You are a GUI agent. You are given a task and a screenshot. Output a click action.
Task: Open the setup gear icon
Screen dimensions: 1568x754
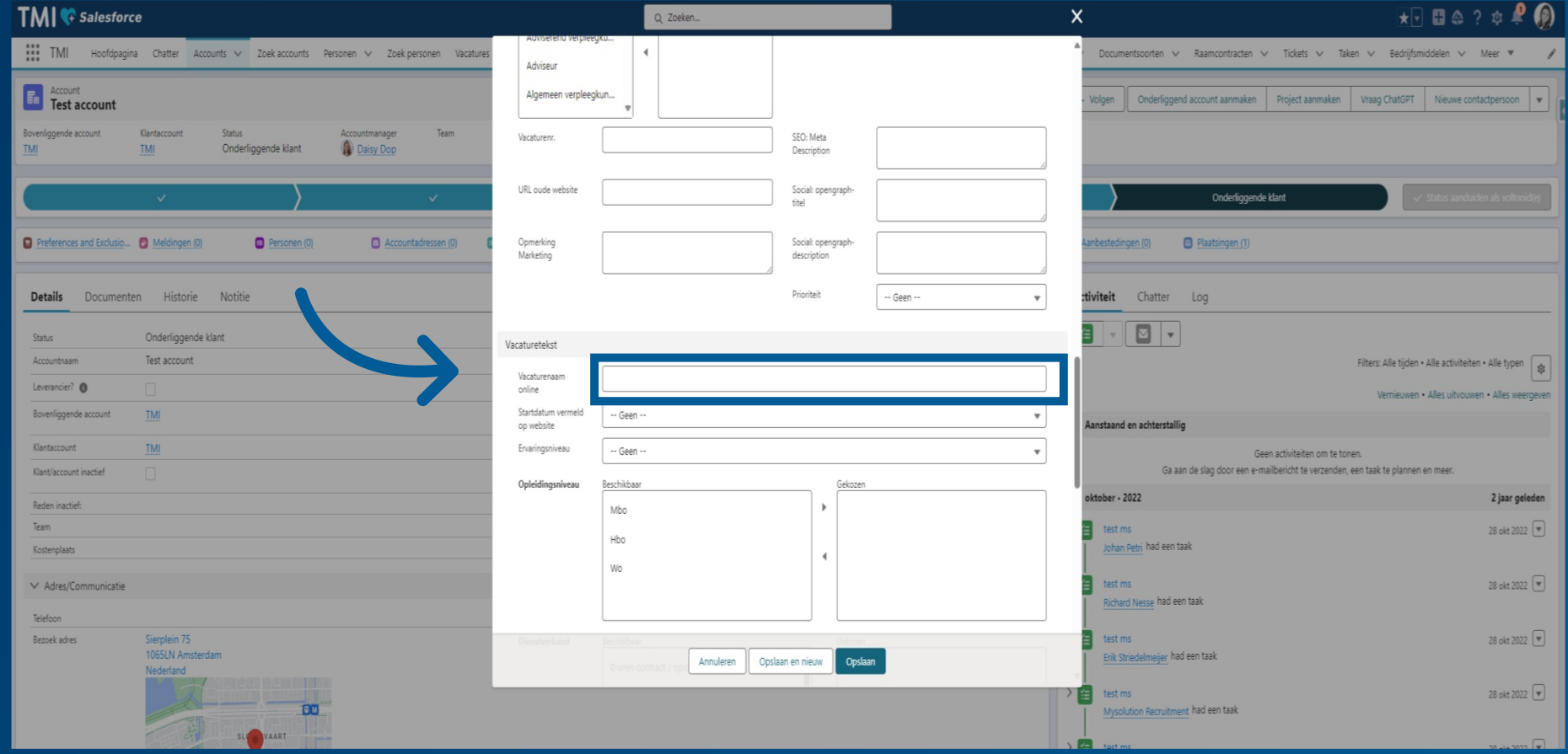[x=1497, y=18]
